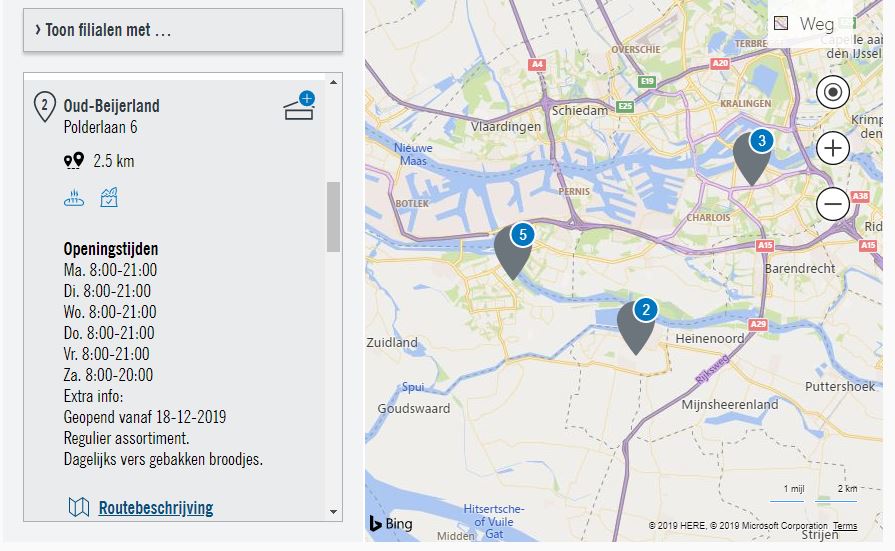
Task: Click the Mijnsheerenland label on the map
Action: point(729,405)
